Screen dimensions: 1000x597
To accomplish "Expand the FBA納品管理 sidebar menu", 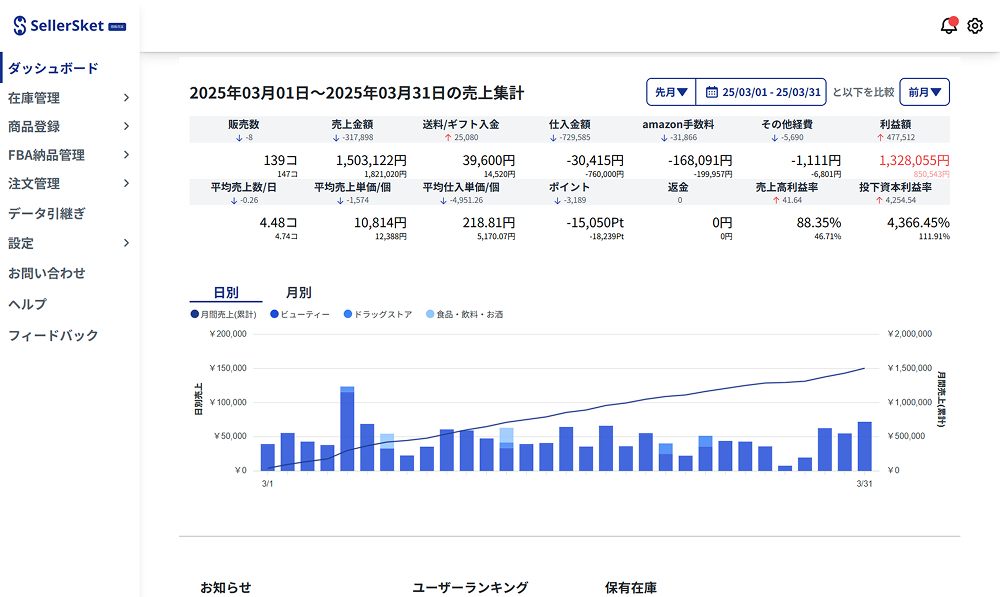I will pos(68,155).
